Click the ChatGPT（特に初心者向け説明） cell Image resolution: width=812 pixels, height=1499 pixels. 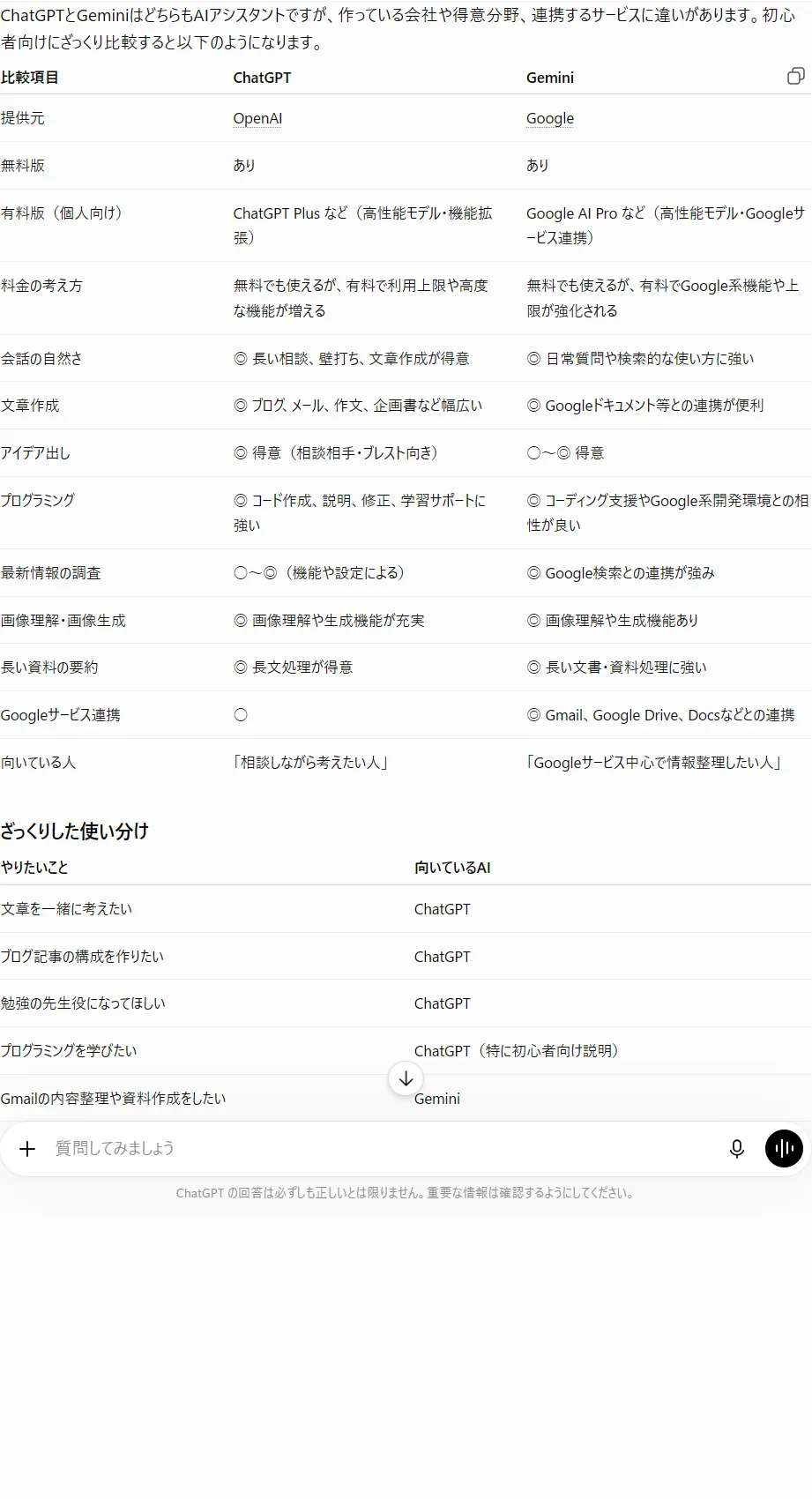pos(519,1051)
